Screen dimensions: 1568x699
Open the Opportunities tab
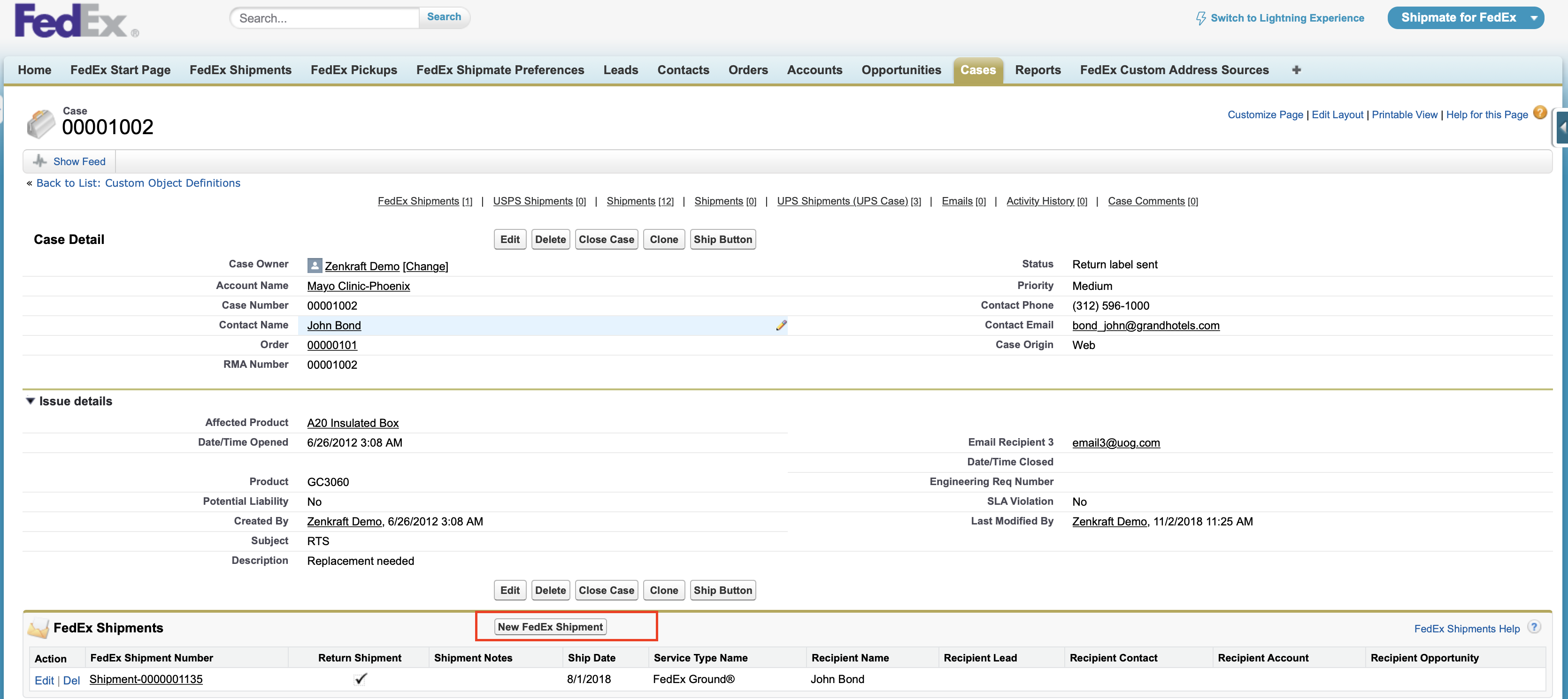click(x=901, y=70)
